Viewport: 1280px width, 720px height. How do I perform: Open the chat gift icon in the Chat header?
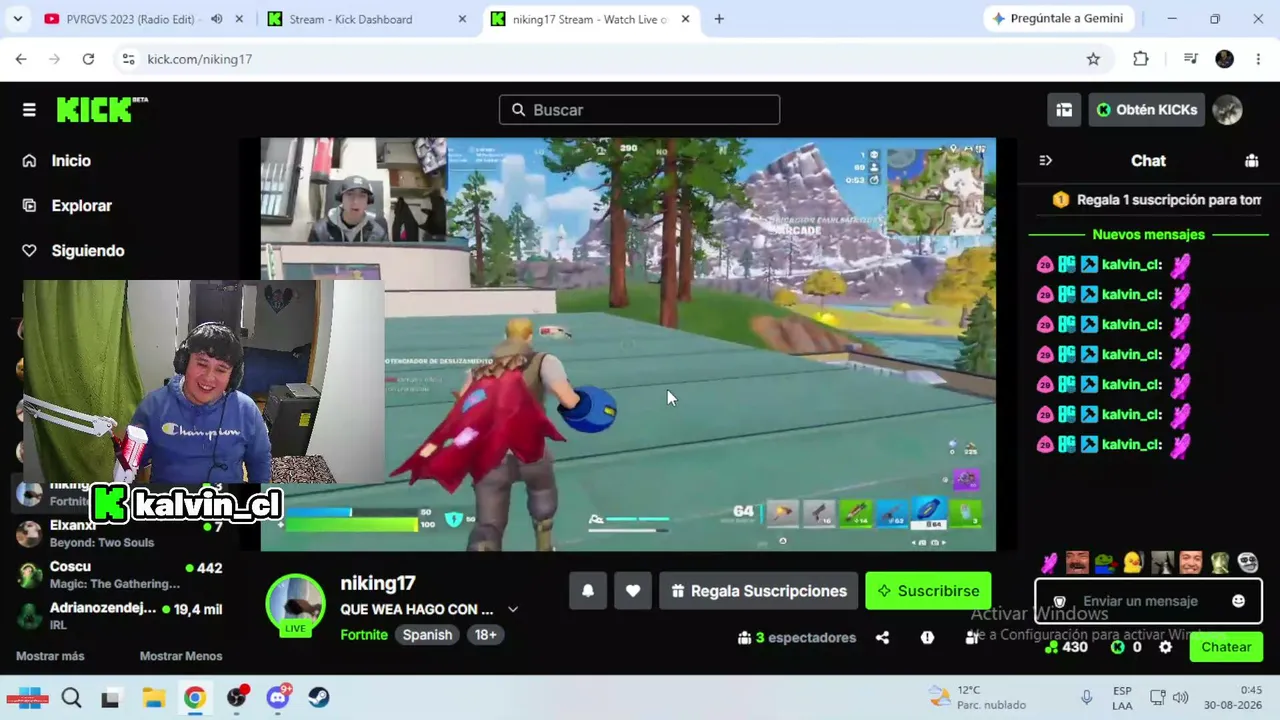click(x=1251, y=160)
